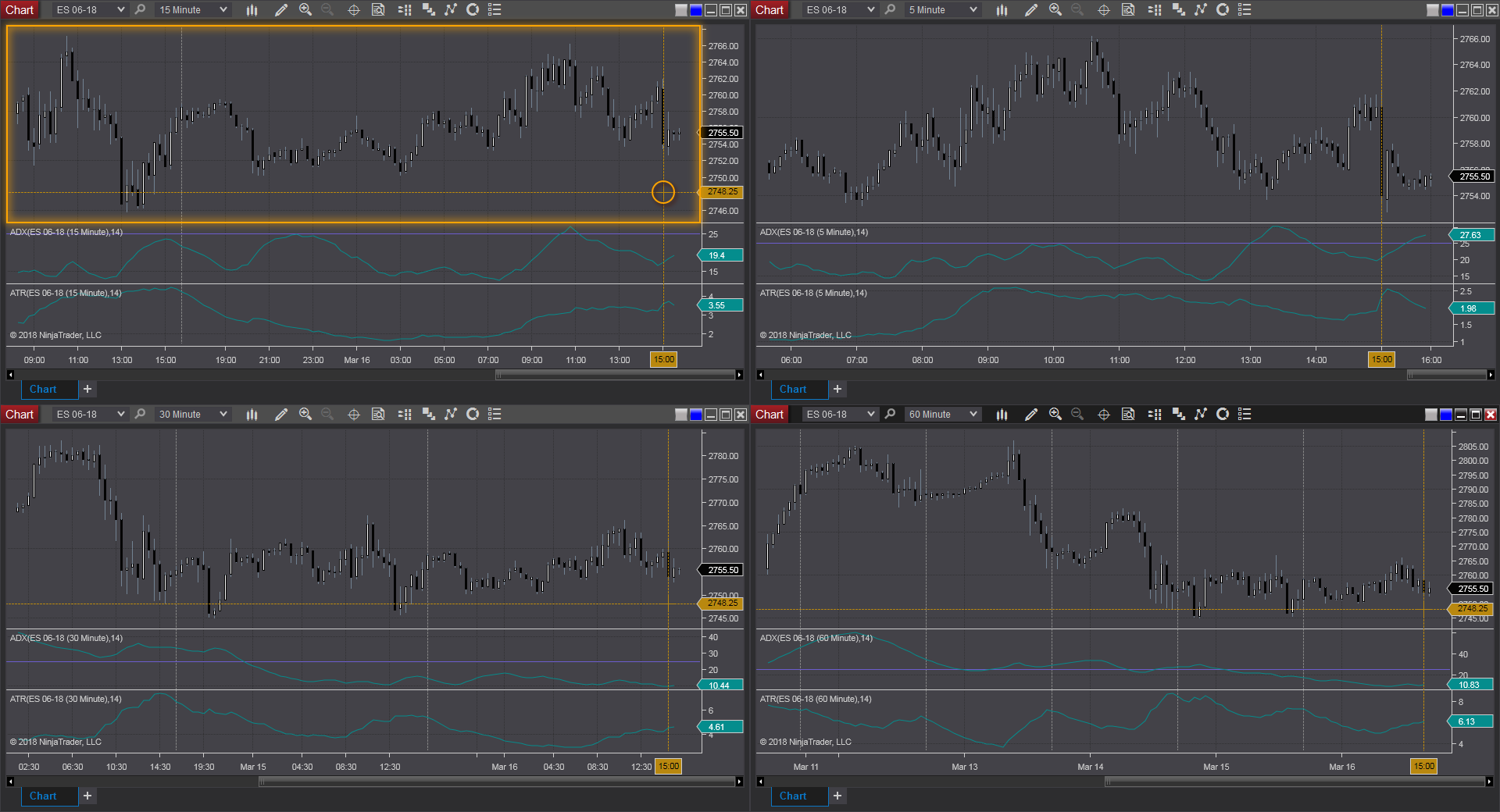
Task: Click blue instrument link button in 15 Minute chart
Action: 696,10
